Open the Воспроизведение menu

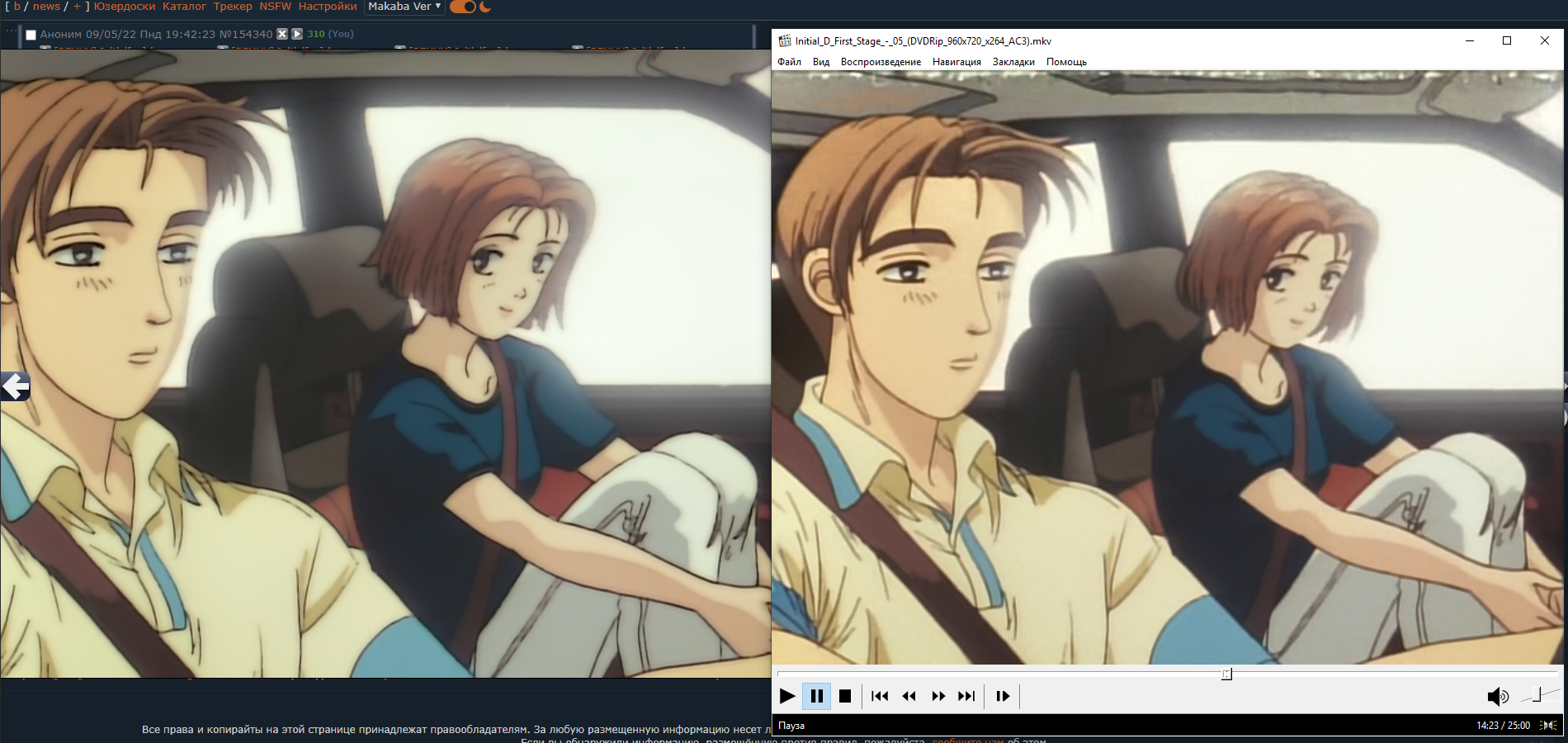tap(881, 62)
